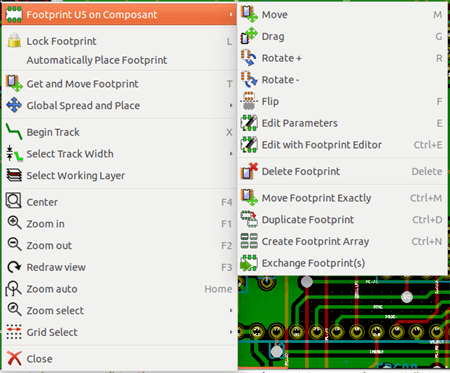
Task: Click the Home shortcut text beside Zoom auto
Action: (218, 289)
